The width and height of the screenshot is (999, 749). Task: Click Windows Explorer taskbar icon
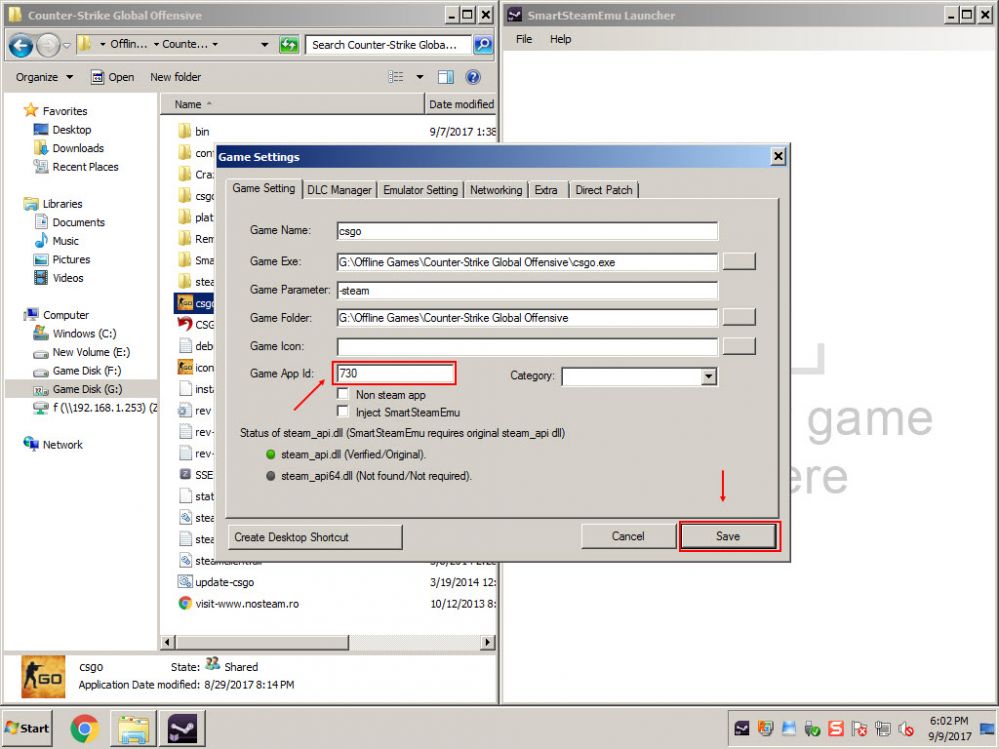point(134,729)
